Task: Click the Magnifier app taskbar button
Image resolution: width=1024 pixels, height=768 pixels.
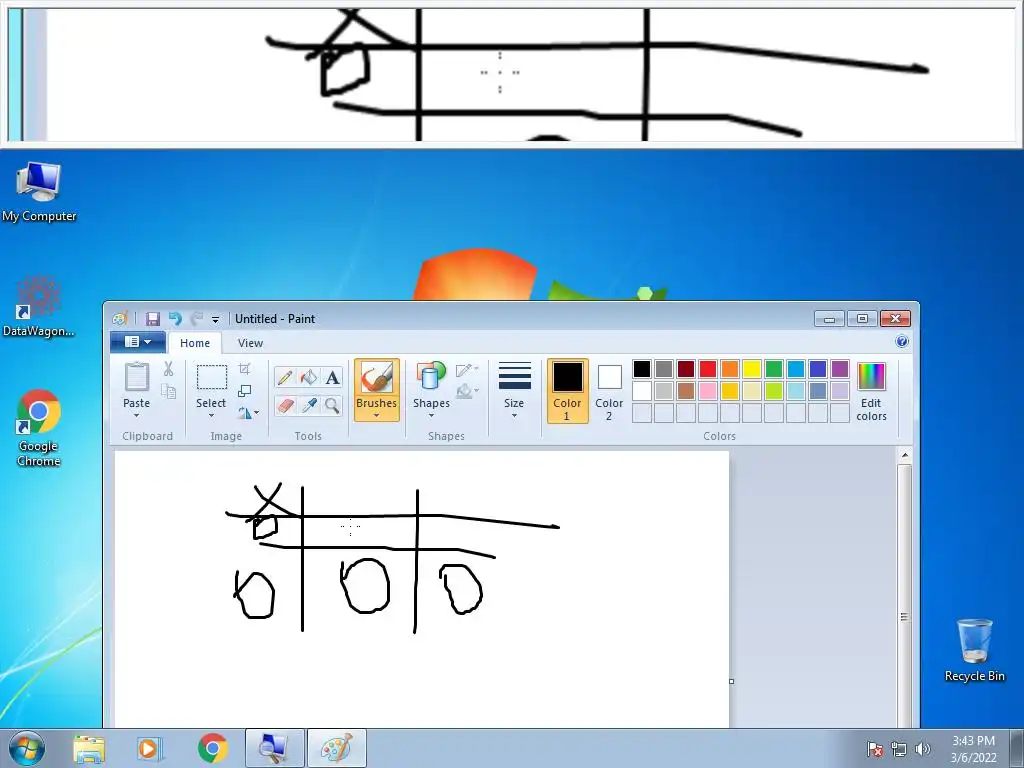Action: pos(274,748)
